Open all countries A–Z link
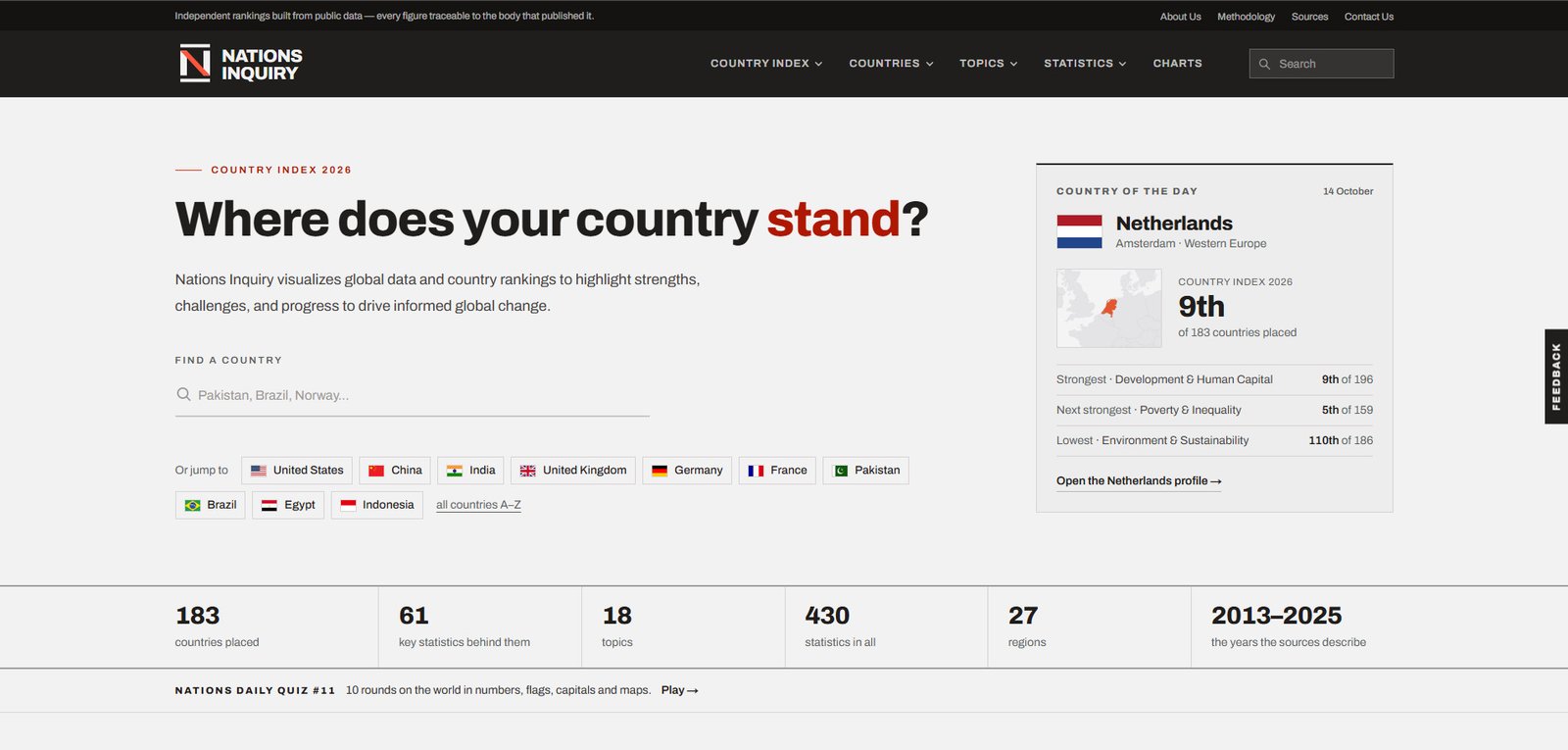This screenshot has width=1568, height=750. 478,505
